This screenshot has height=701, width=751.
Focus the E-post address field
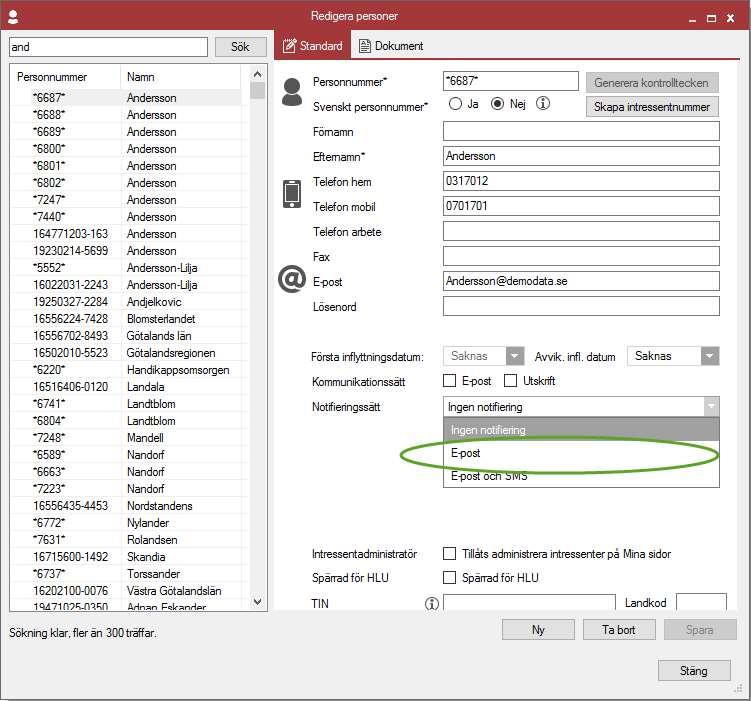tap(581, 281)
